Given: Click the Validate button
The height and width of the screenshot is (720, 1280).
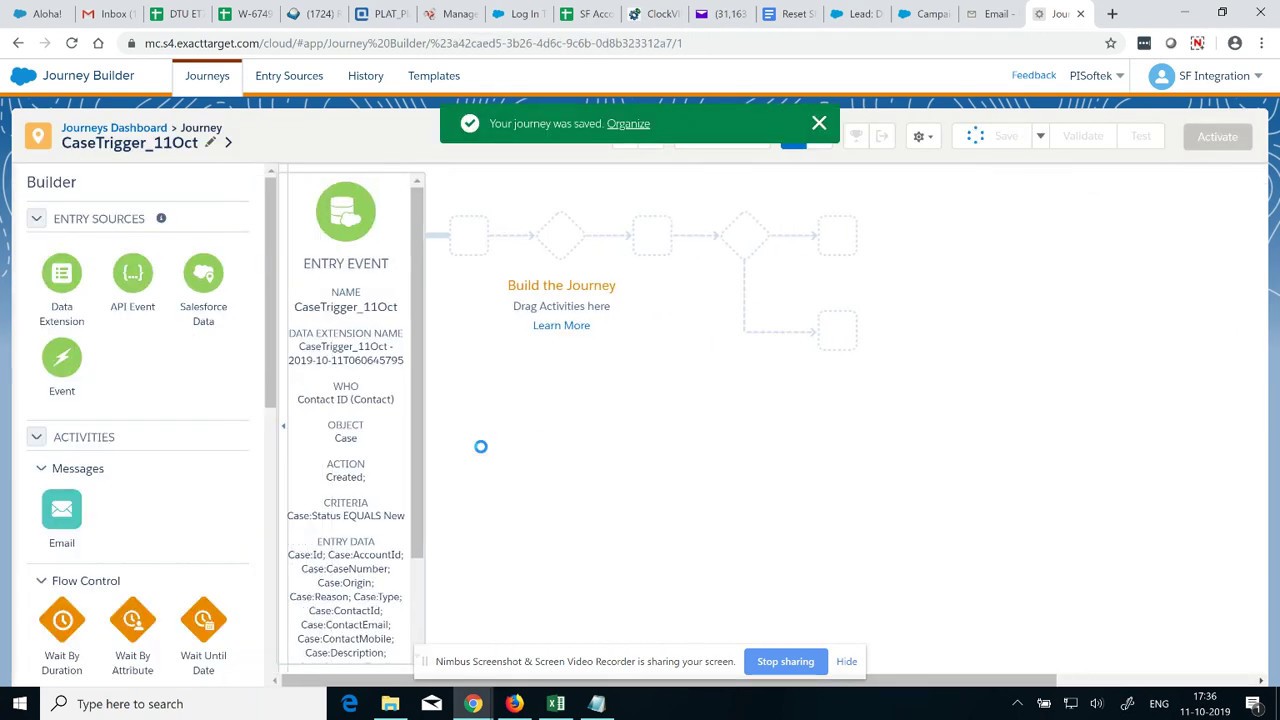Looking at the screenshot, I should (x=1083, y=136).
